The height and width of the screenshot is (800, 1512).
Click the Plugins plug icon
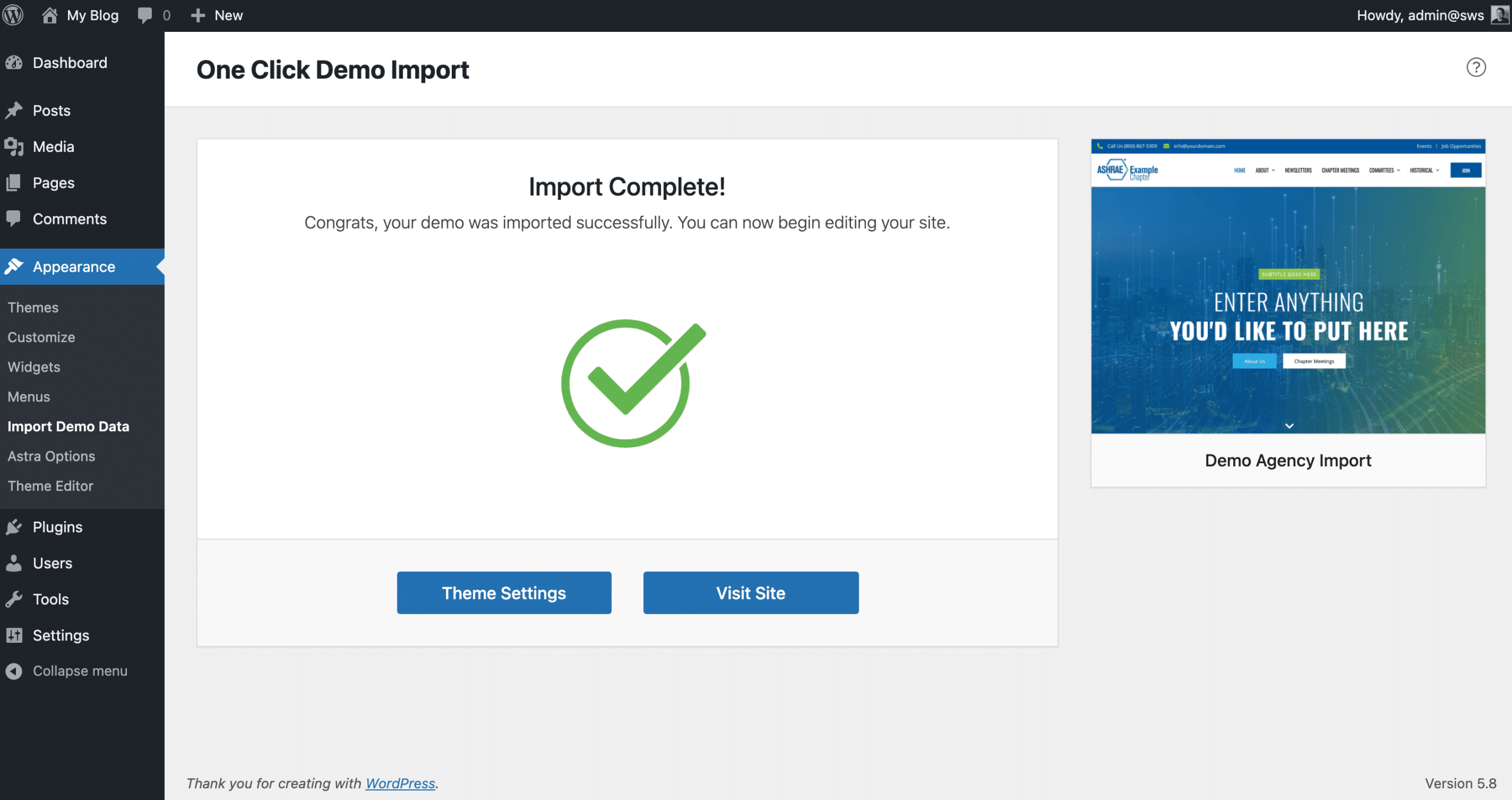(x=14, y=526)
